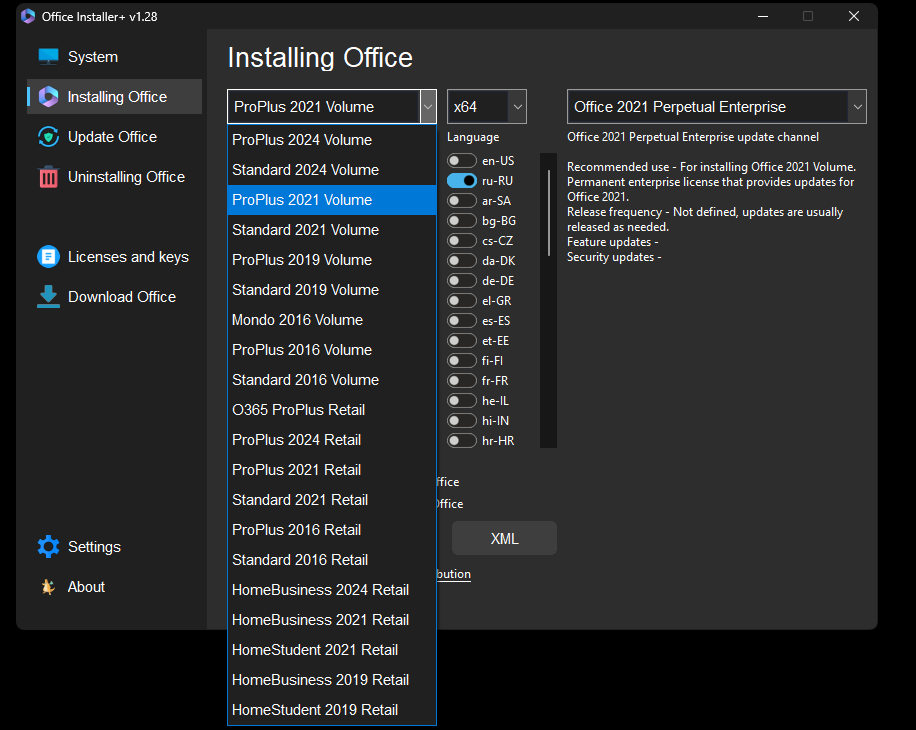Image resolution: width=916 pixels, height=730 pixels.
Task: Click the System monitor icon
Action: pos(48,57)
